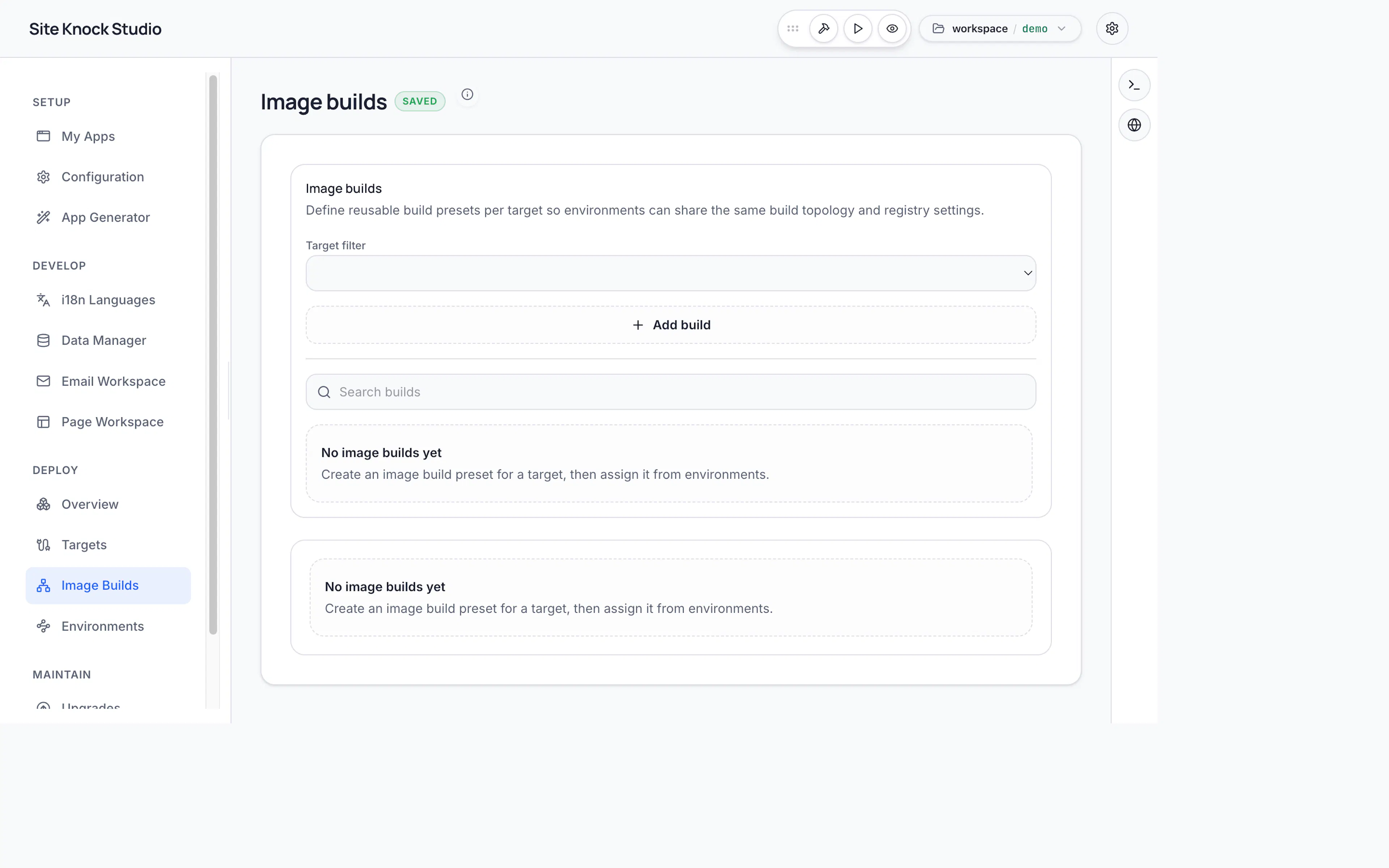
Task: Open App Generator
Action: pyautogui.click(x=108, y=217)
